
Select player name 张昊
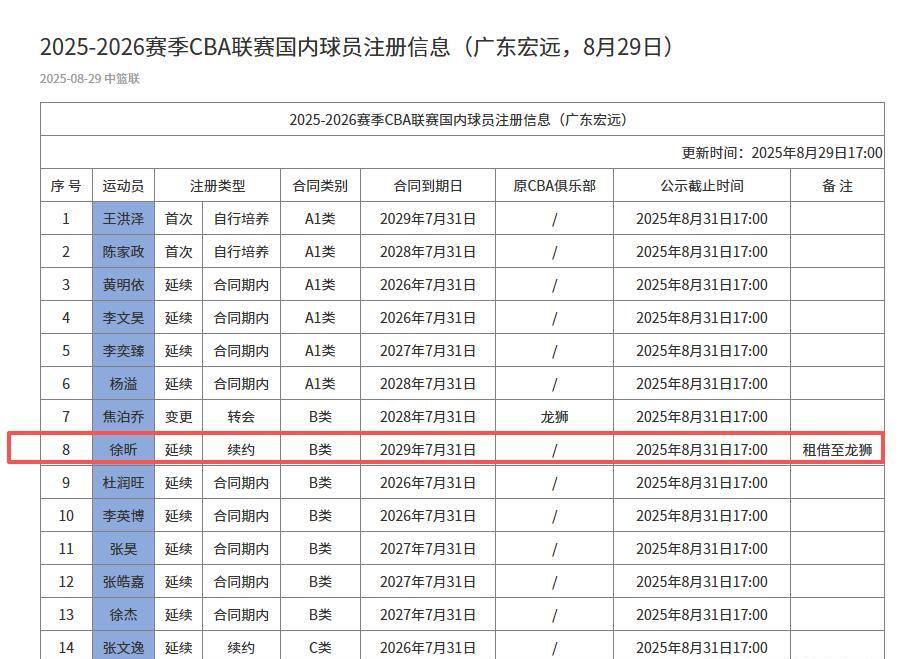click(123, 549)
